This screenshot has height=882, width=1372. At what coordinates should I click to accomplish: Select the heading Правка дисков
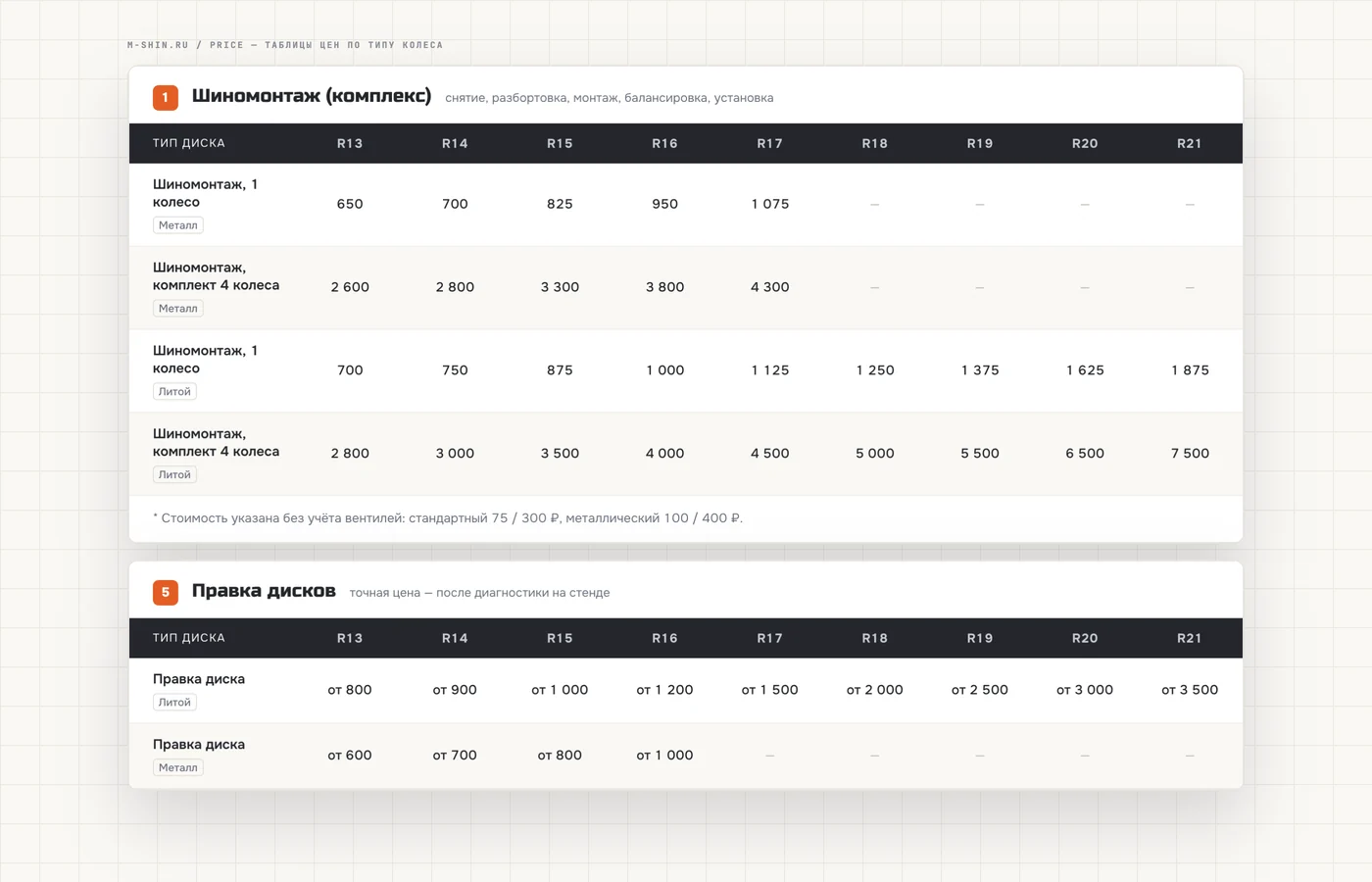264,591
